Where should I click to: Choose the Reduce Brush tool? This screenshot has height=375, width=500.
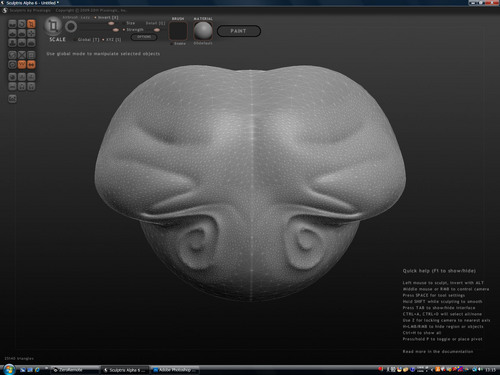(12, 55)
